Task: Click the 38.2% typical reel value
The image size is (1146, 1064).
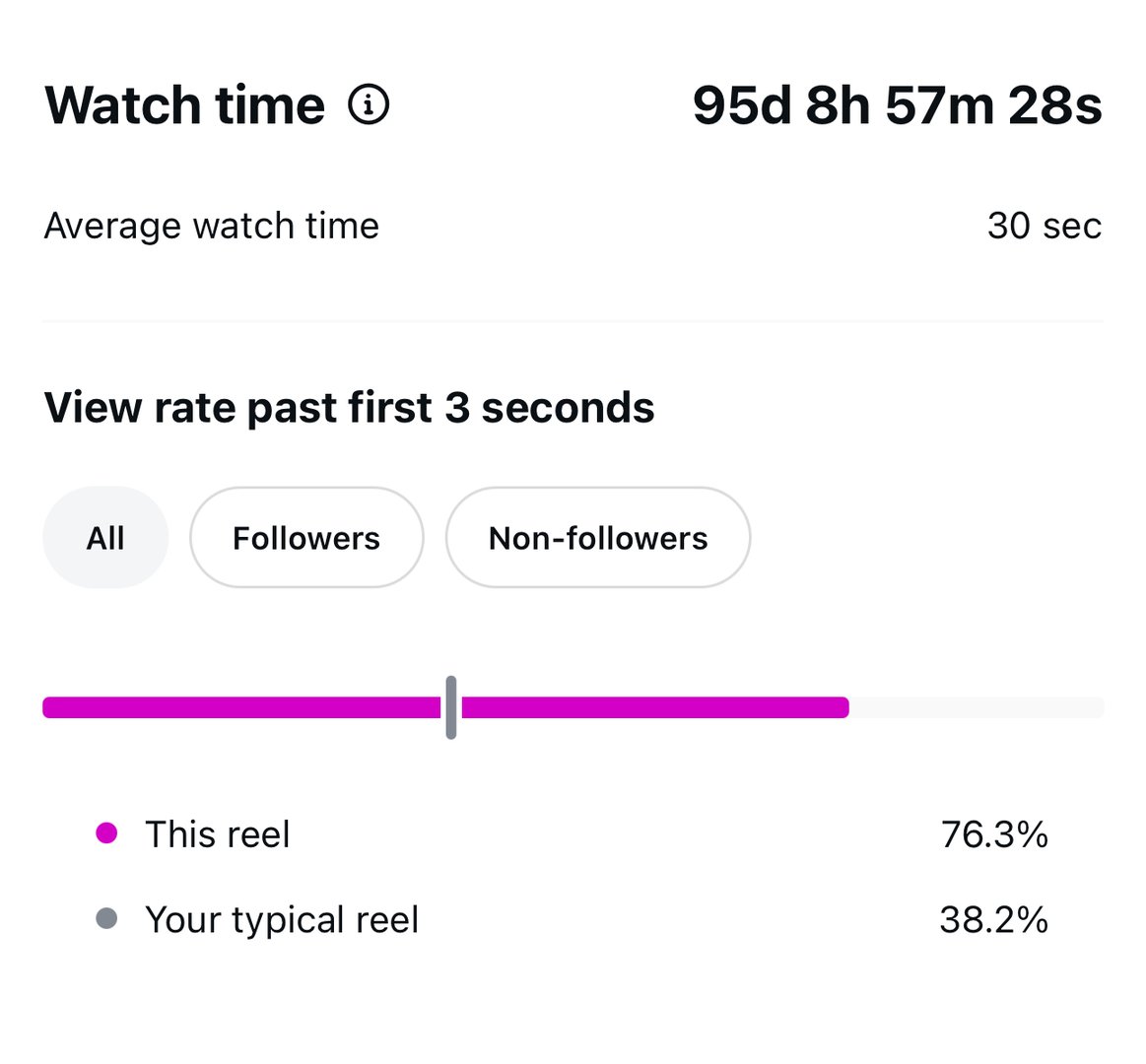Action: click(x=995, y=919)
